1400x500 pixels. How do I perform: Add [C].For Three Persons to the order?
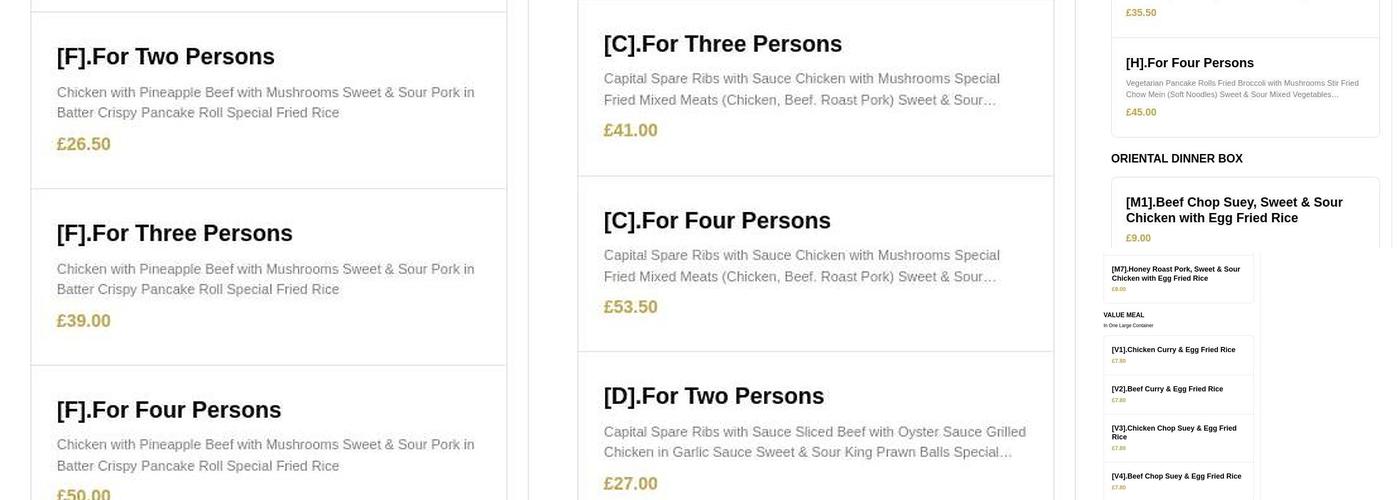723,45
